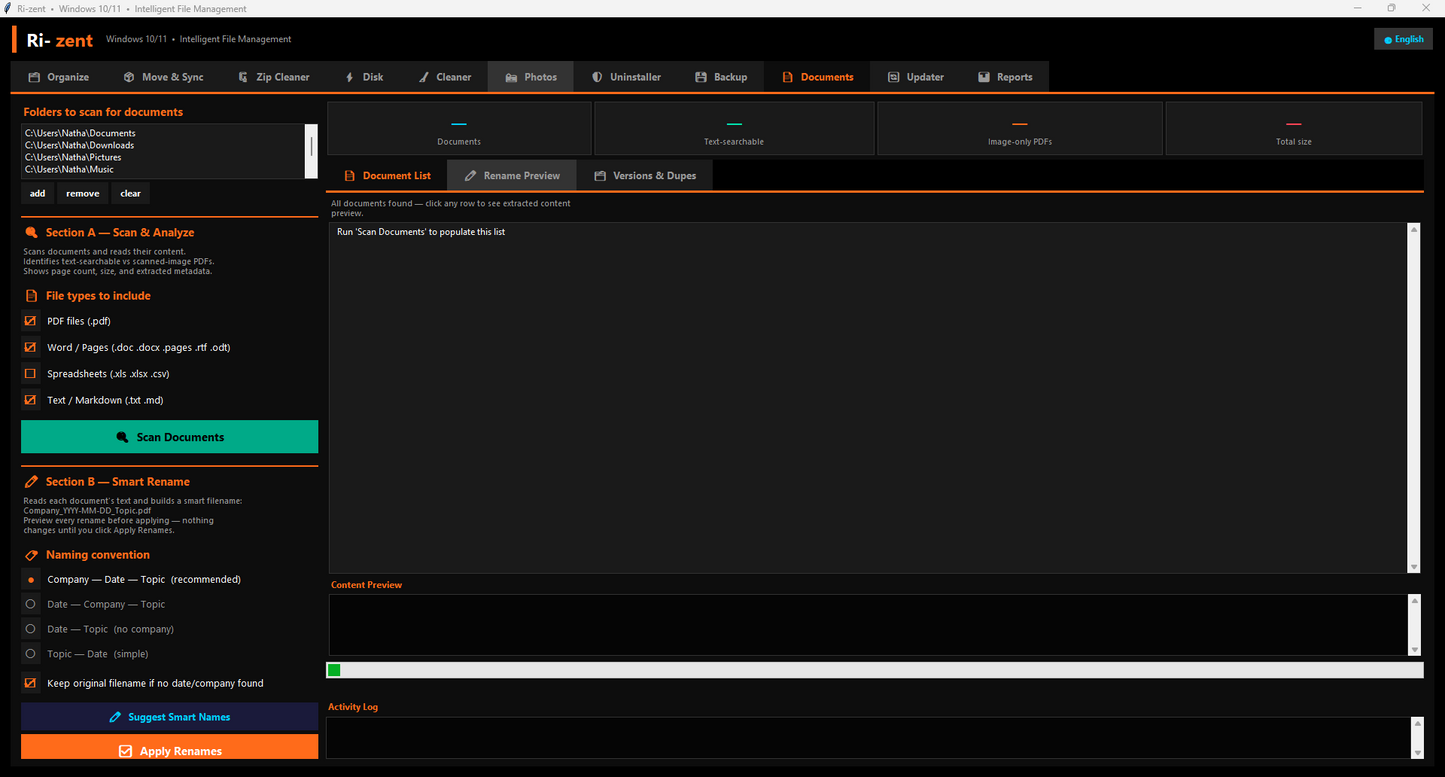Click the Ri-zent feather title bar icon
The image size is (1445, 777).
pos(9,8)
